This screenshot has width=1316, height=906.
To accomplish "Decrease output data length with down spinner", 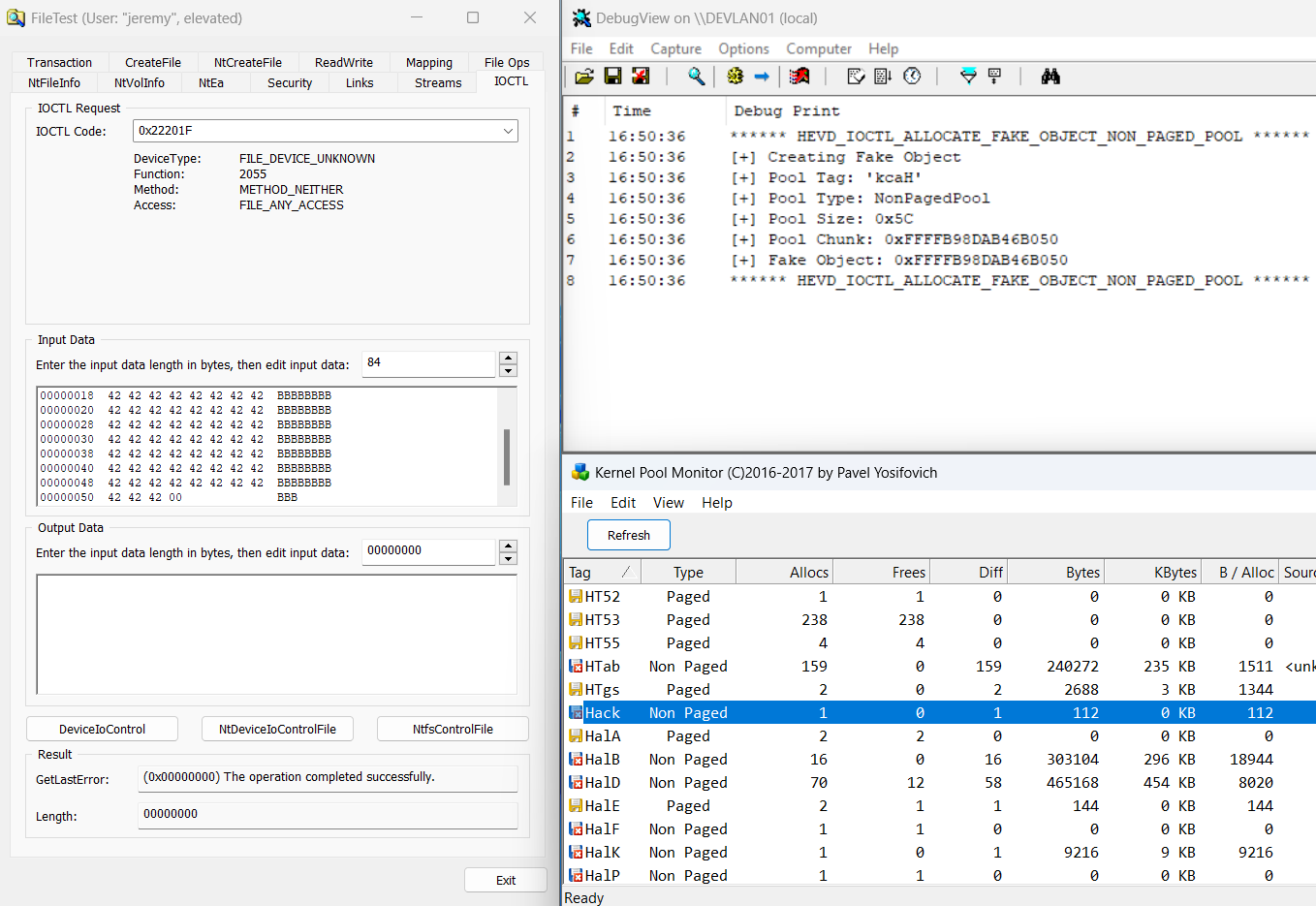I will [508, 559].
